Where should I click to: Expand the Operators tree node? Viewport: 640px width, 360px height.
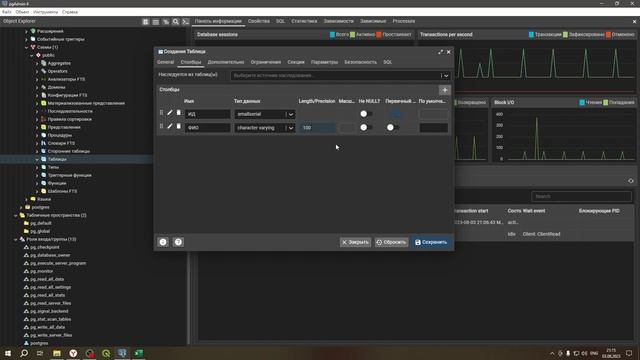coord(37,71)
